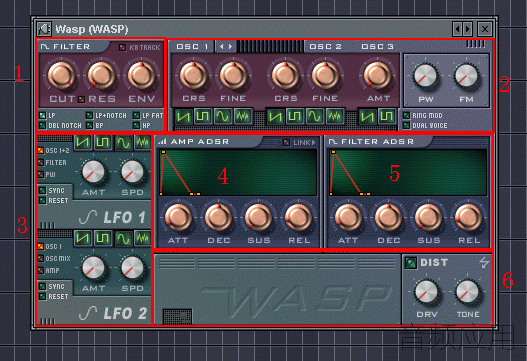Select sine waveform for OSC 2
Image resolution: width=527 pixels, height=361 pixels.
coord(315,117)
